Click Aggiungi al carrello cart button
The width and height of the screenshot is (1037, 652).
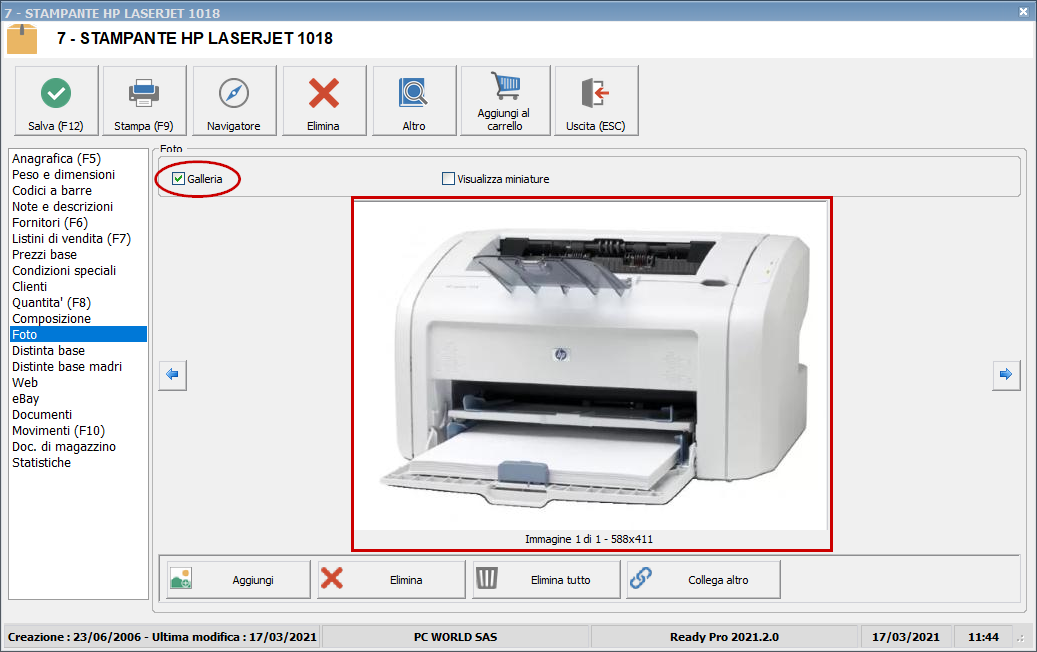pyautogui.click(x=505, y=101)
